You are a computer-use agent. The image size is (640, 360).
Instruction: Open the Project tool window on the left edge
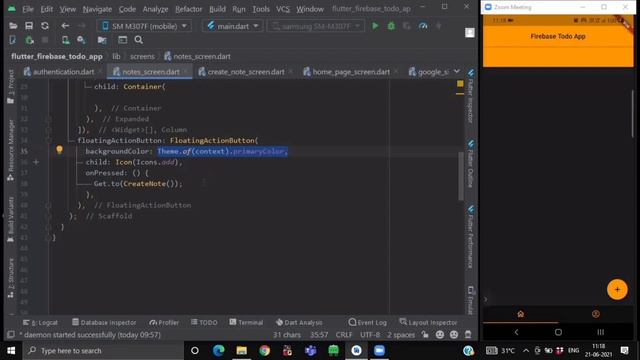(x=11, y=87)
